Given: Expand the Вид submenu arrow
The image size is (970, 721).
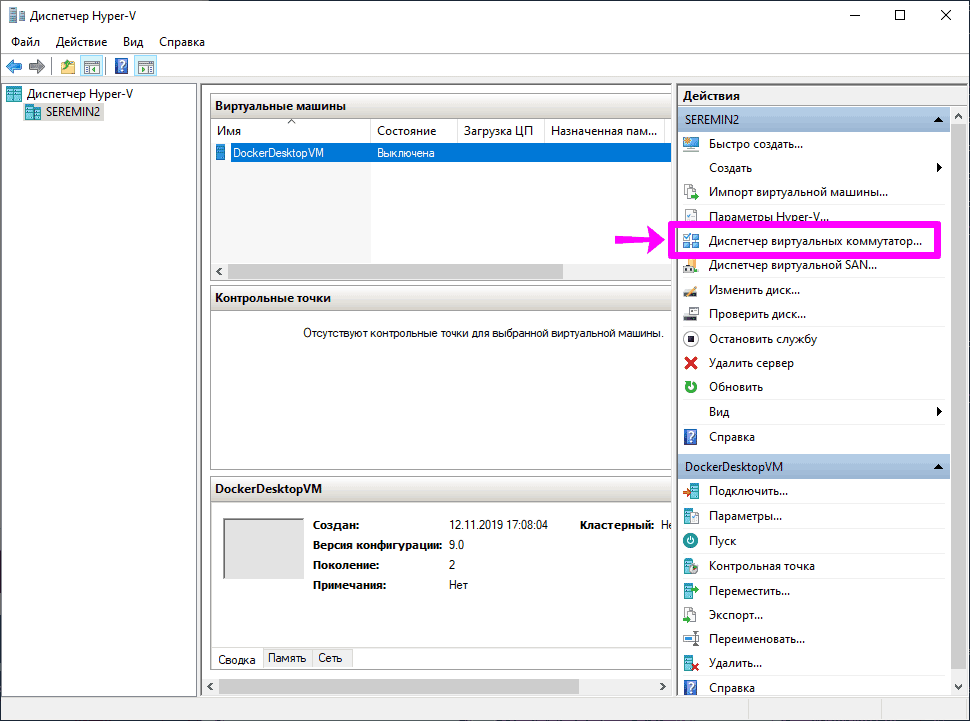Looking at the screenshot, I should coord(939,412).
